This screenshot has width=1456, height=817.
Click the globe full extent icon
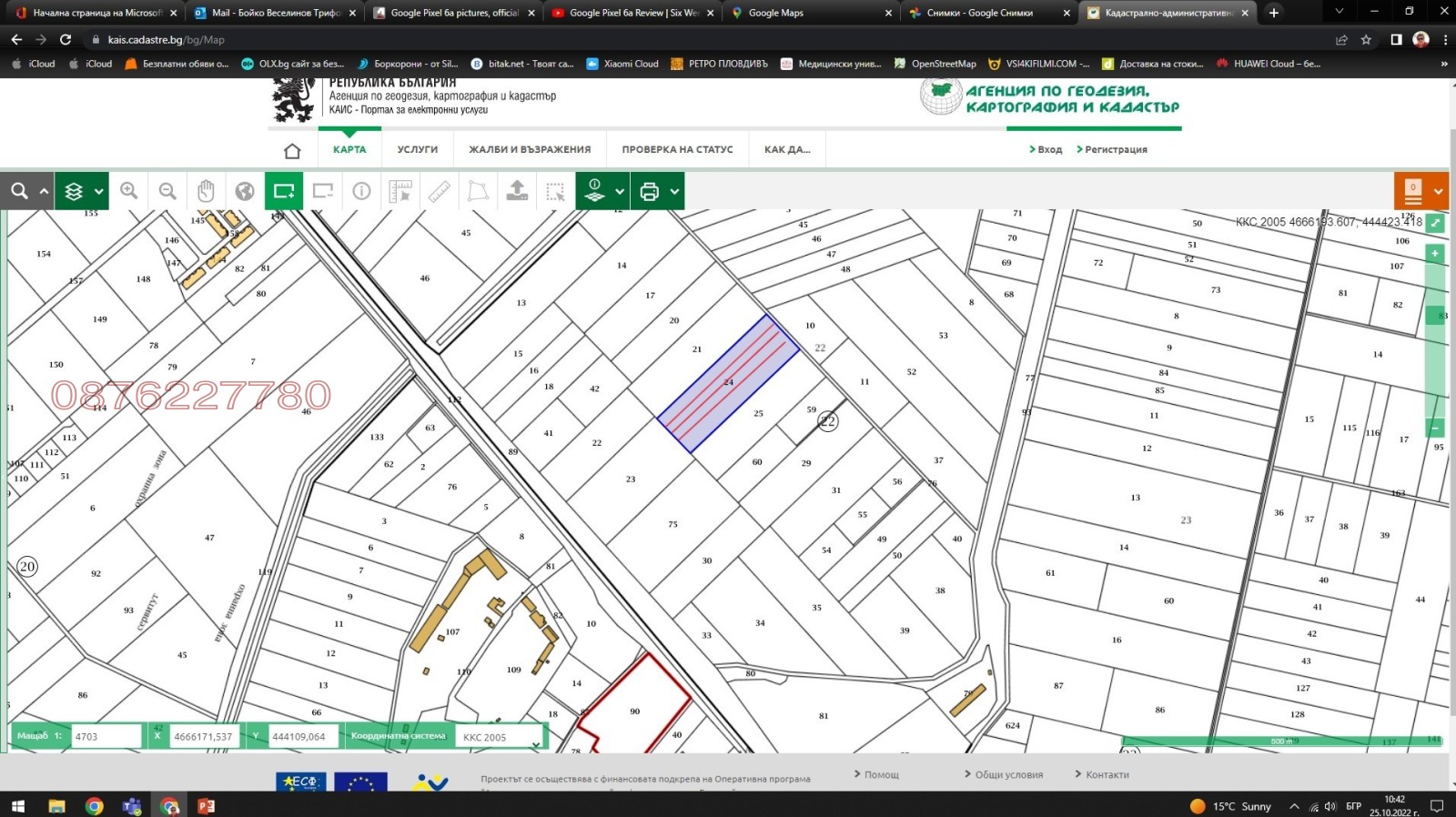click(x=245, y=191)
